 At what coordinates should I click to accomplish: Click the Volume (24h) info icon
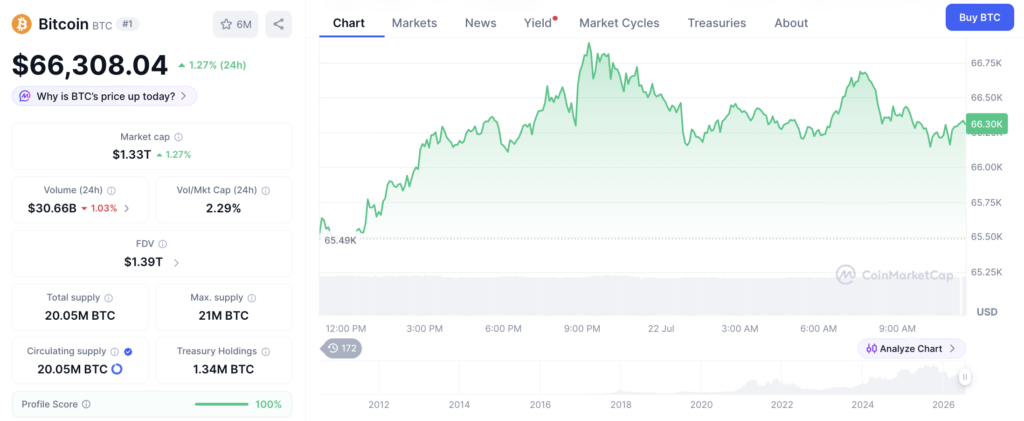111,191
